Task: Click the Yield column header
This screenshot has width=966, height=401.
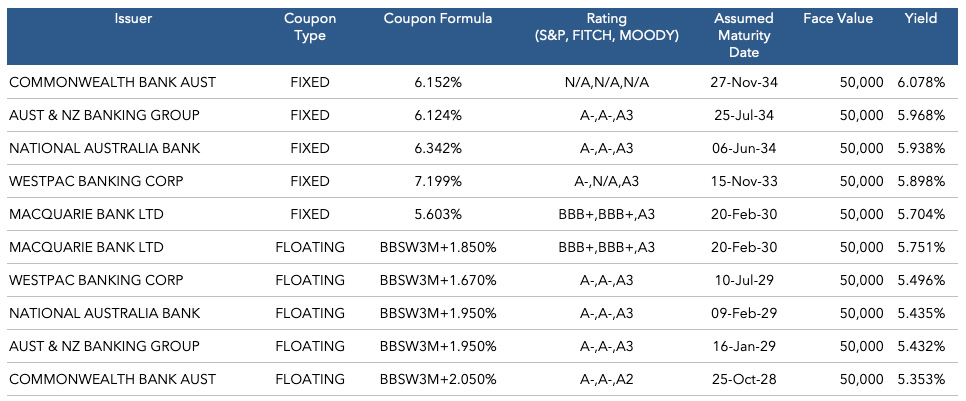Action: [921, 19]
